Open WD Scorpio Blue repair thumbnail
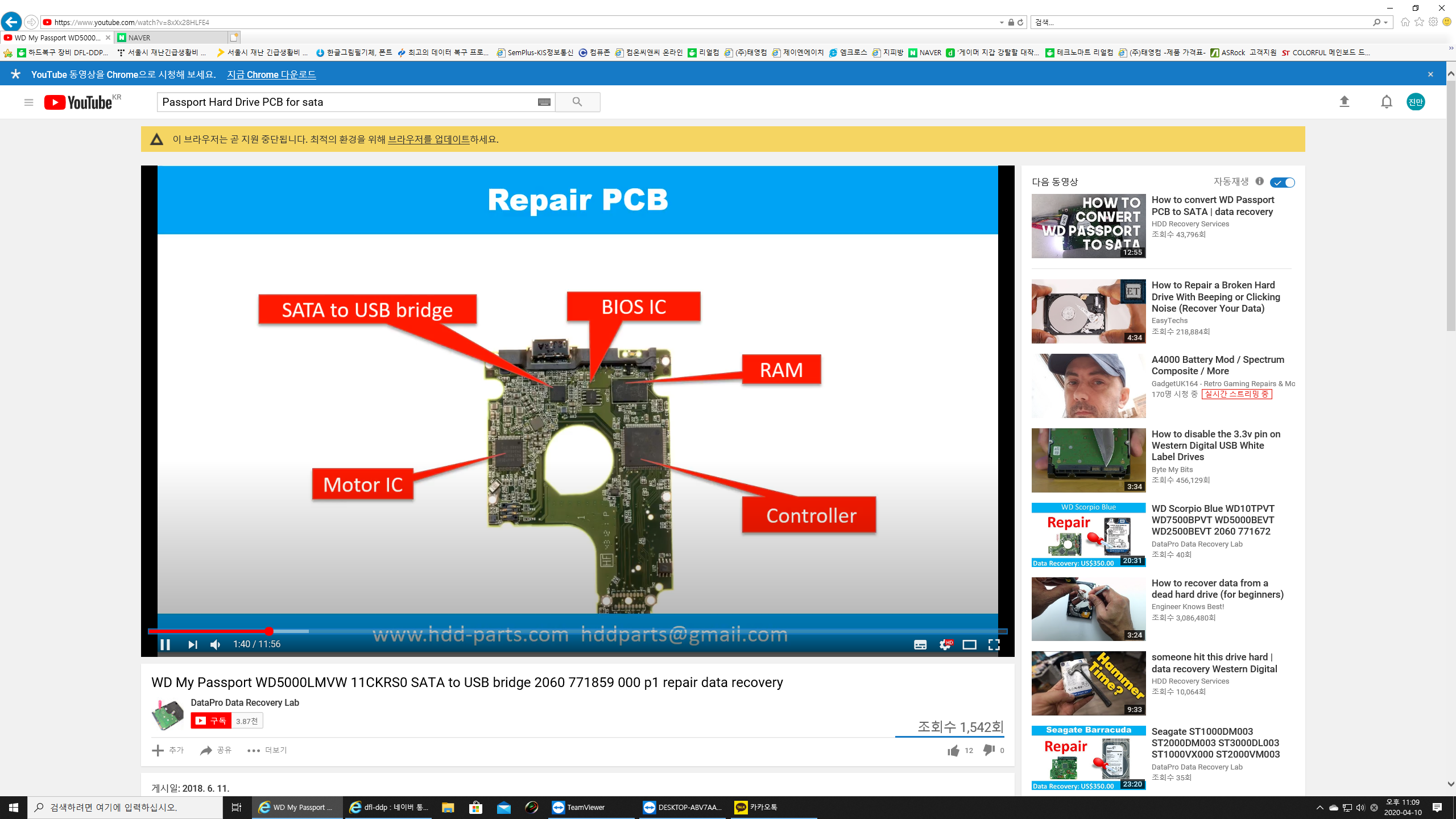 click(x=1089, y=535)
